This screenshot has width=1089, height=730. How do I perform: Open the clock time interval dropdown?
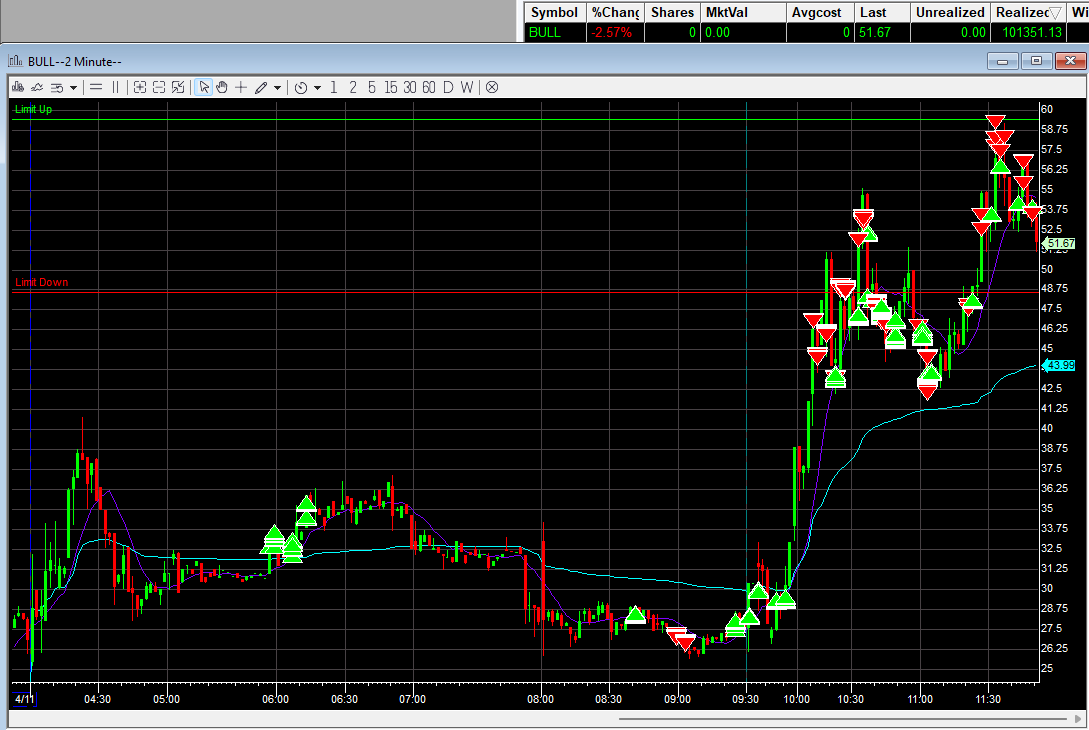(x=317, y=87)
